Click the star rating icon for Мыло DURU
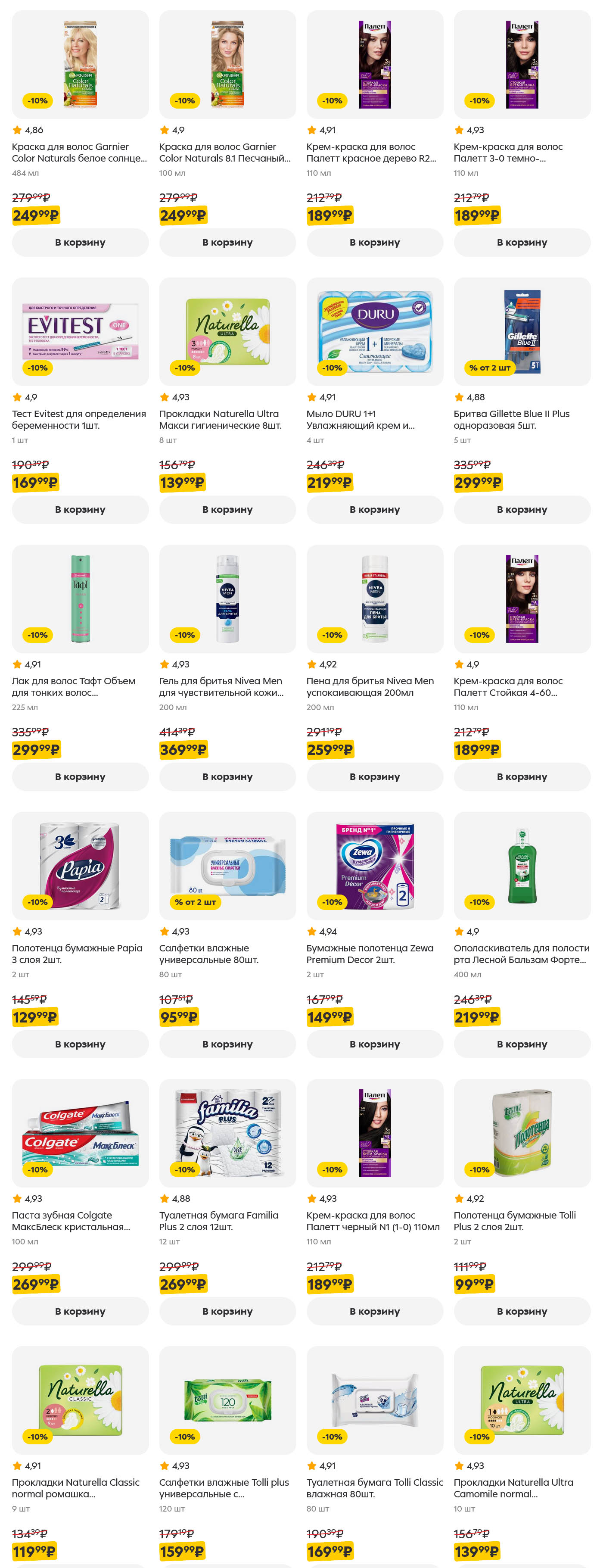 click(311, 397)
